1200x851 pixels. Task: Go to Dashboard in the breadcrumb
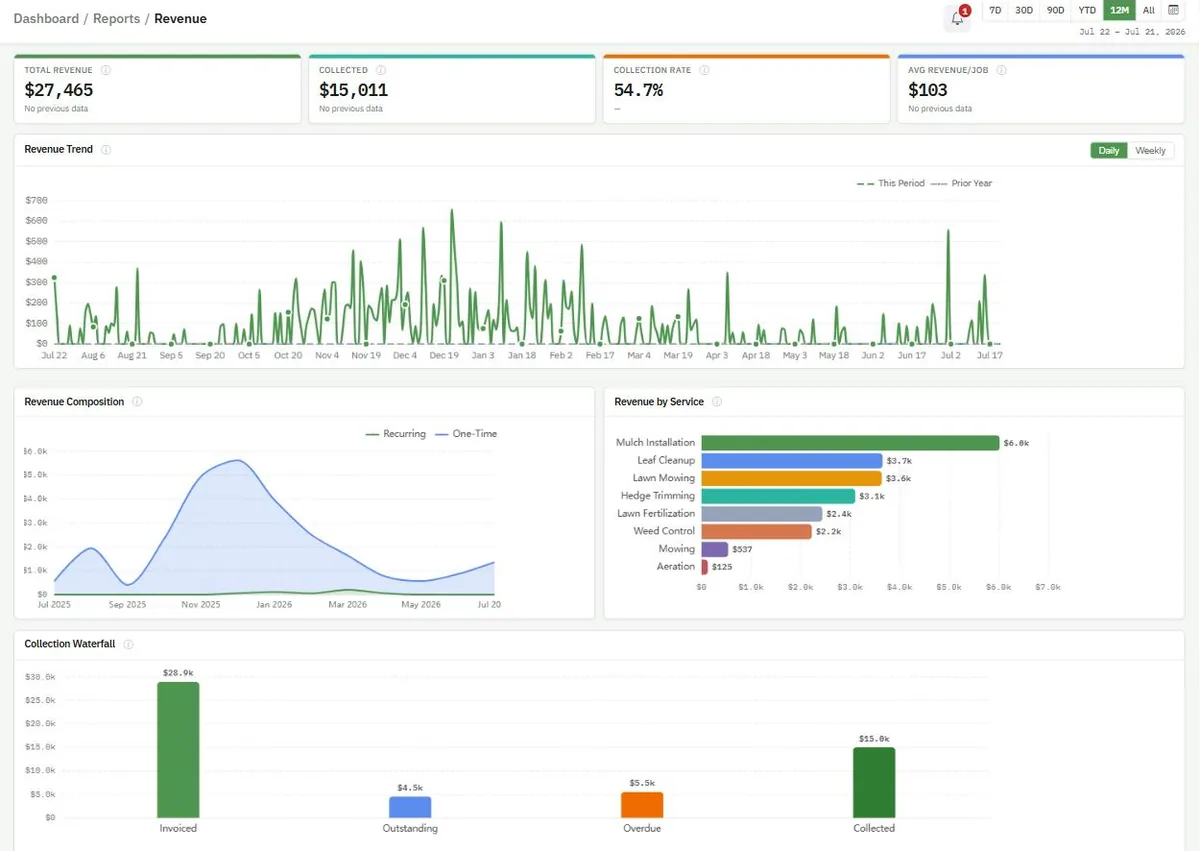click(x=46, y=19)
